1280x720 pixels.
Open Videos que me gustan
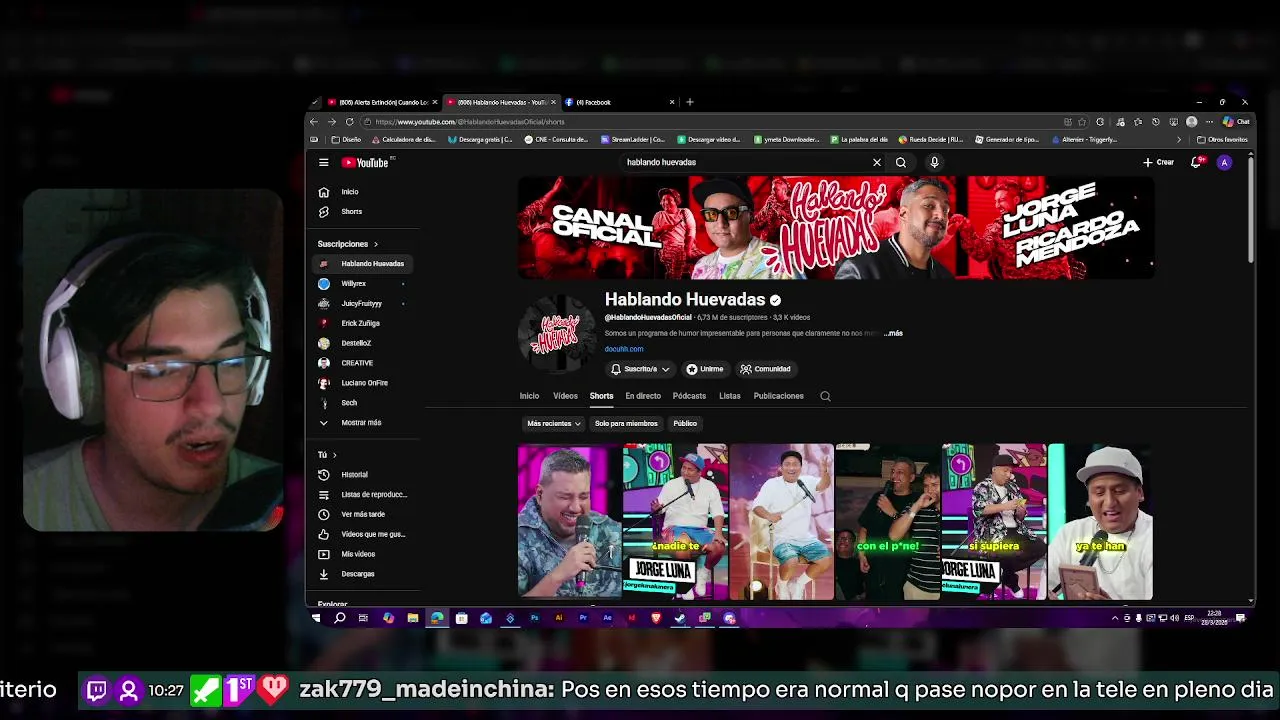pyautogui.click(x=363, y=534)
